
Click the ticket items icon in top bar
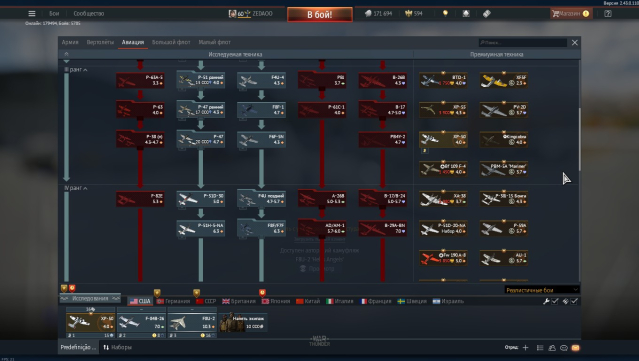487,13
